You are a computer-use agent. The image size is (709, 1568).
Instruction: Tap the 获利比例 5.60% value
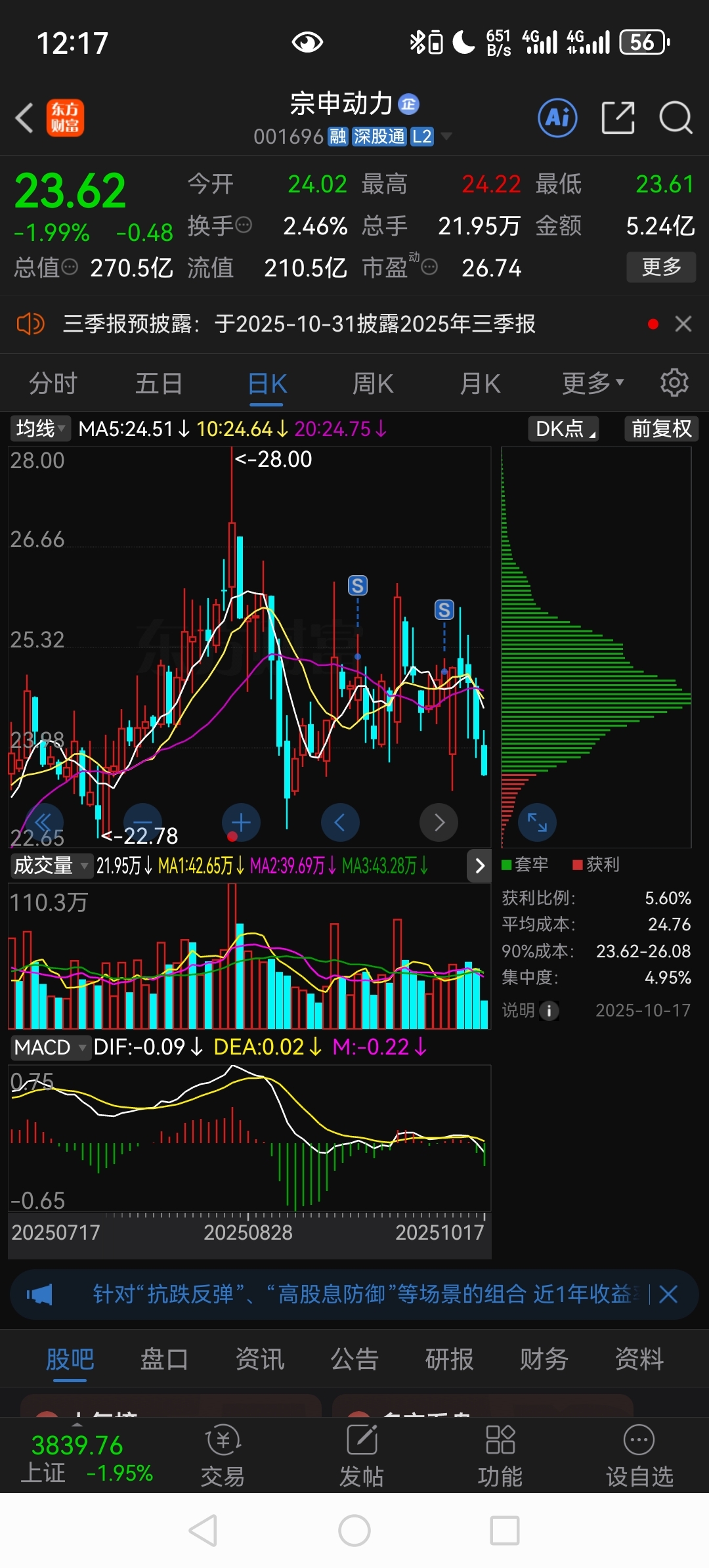[668, 898]
